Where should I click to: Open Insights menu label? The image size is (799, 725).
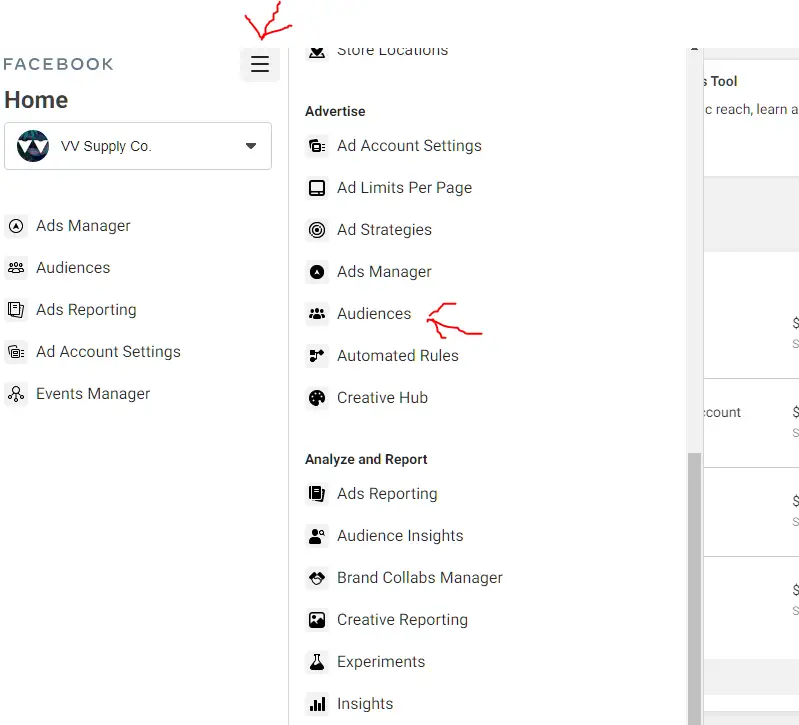[x=365, y=704]
